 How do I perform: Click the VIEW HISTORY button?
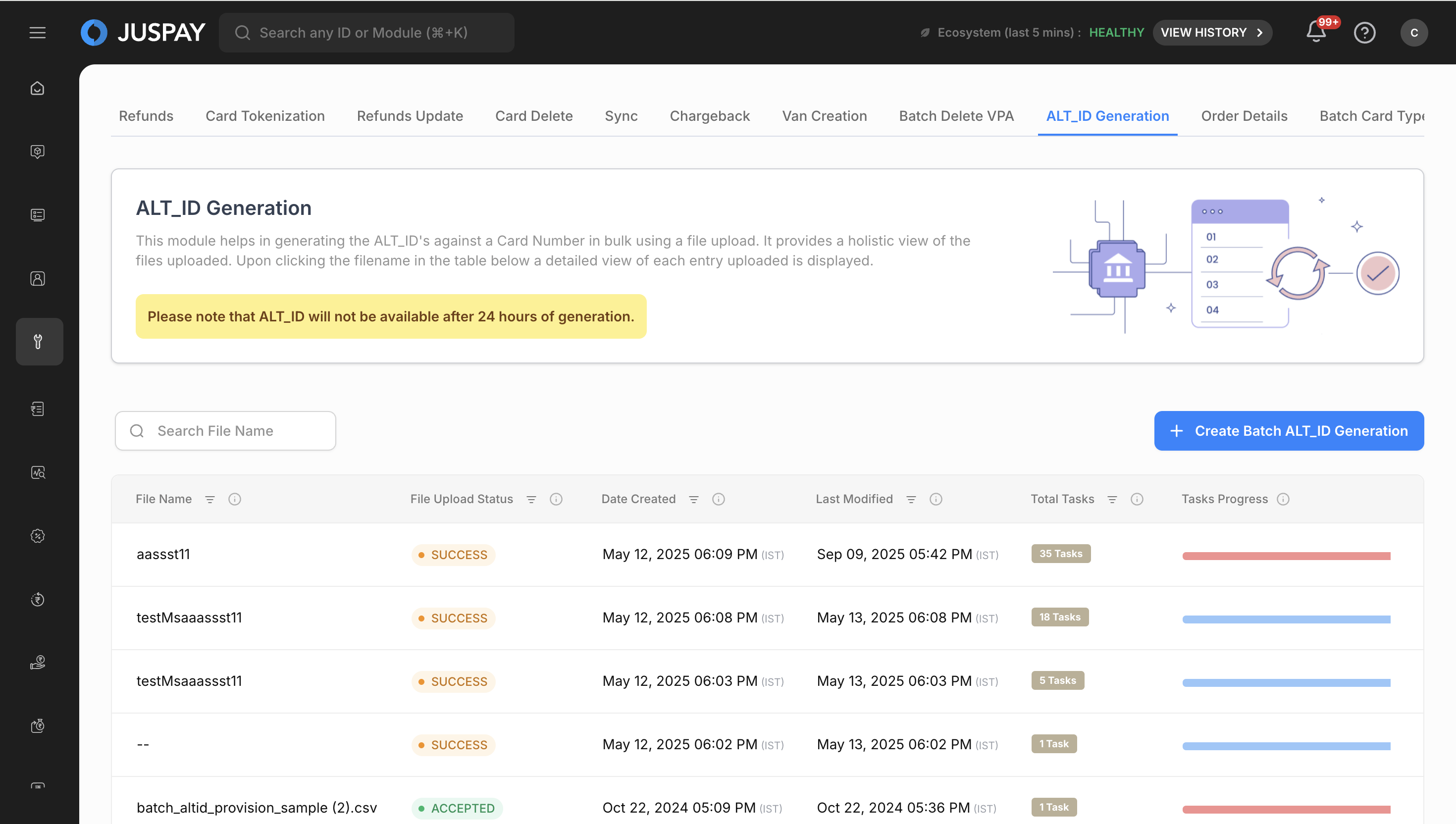[1211, 32]
